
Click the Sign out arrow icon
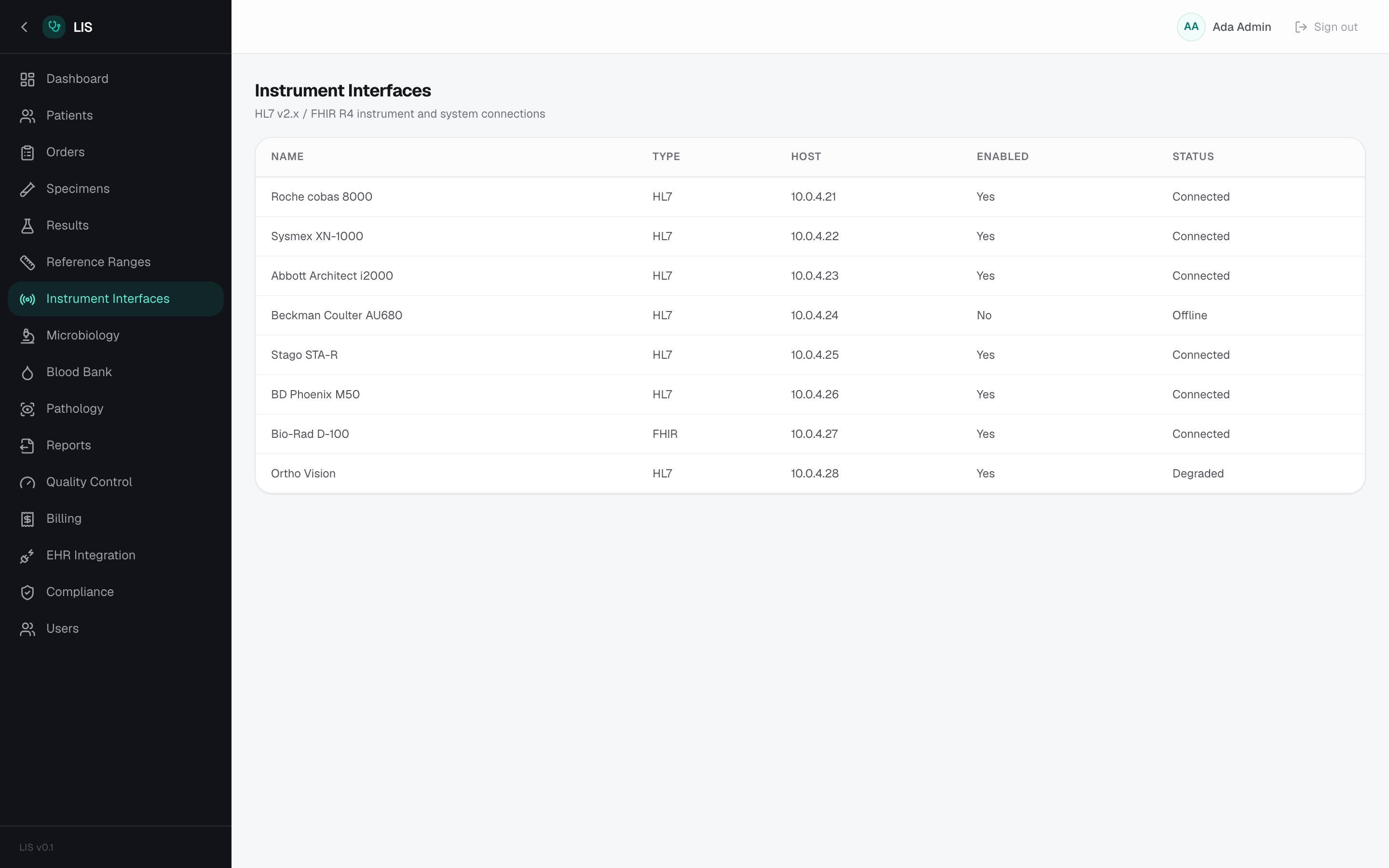[x=1301, y=27]
